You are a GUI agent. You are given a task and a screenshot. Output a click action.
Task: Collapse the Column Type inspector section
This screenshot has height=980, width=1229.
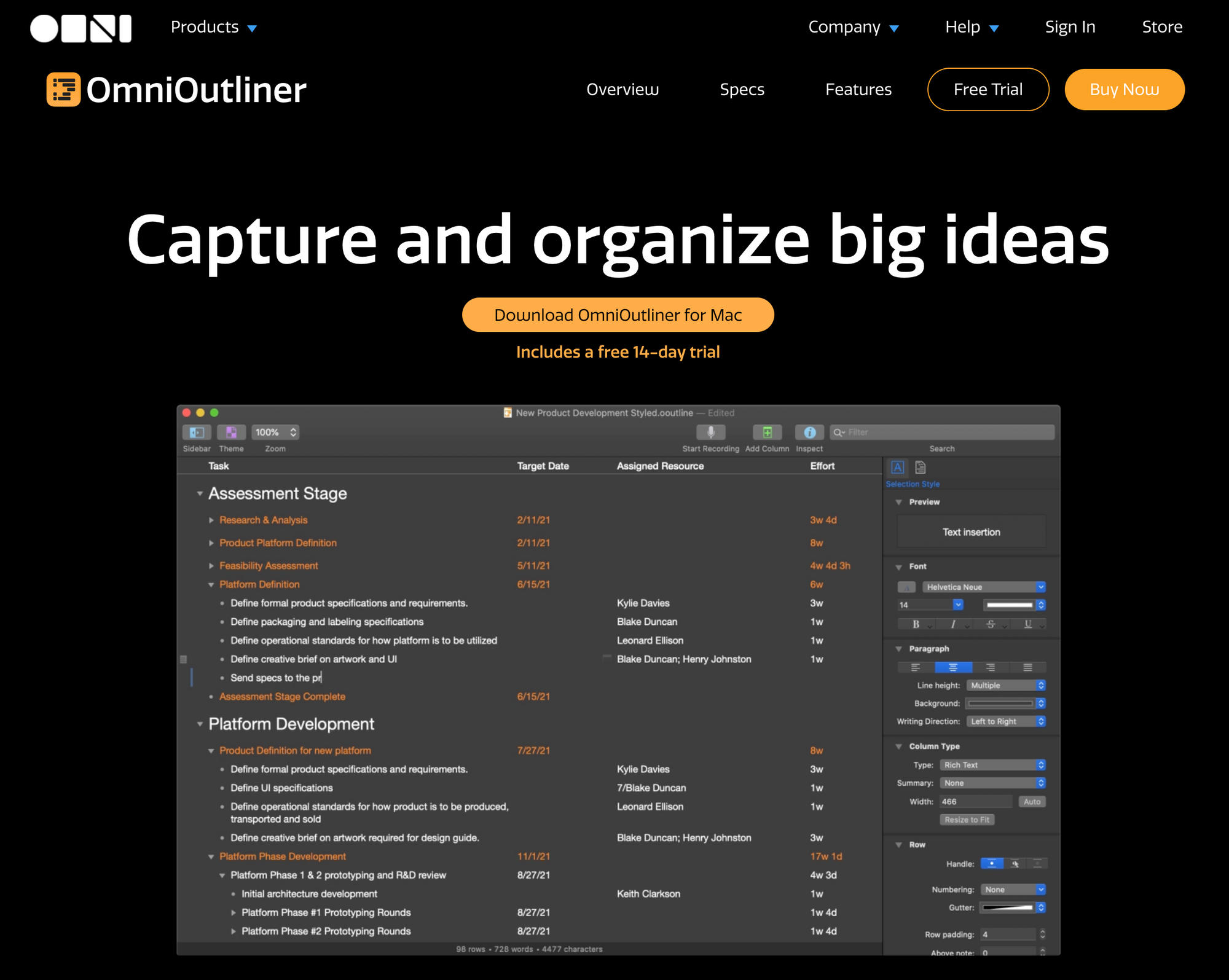pyautogui.click(x=898, y=747)
